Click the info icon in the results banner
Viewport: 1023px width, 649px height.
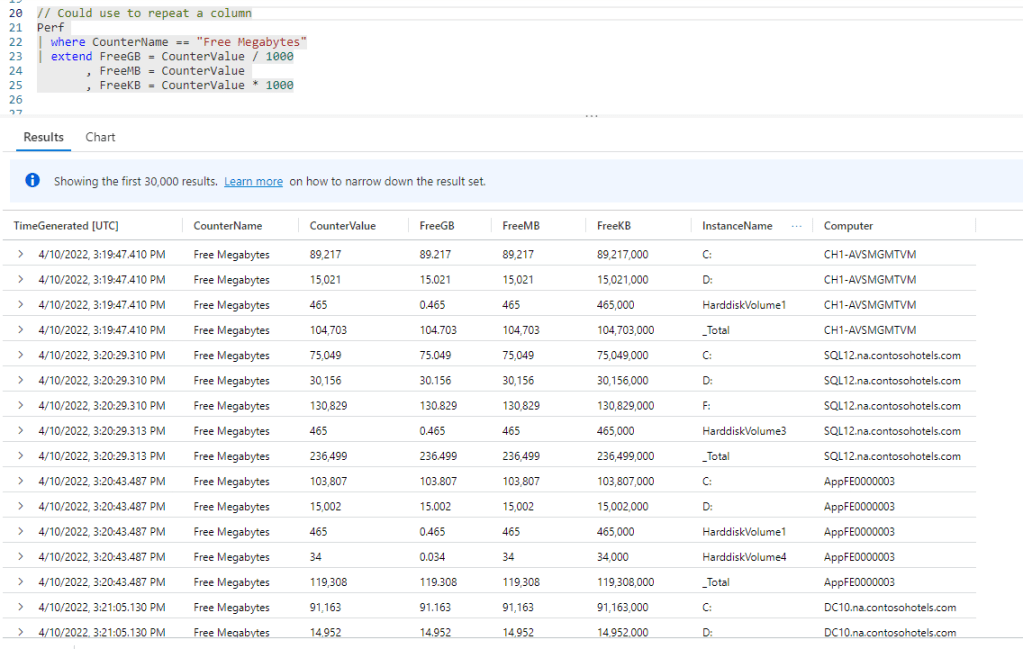point(33,181)
